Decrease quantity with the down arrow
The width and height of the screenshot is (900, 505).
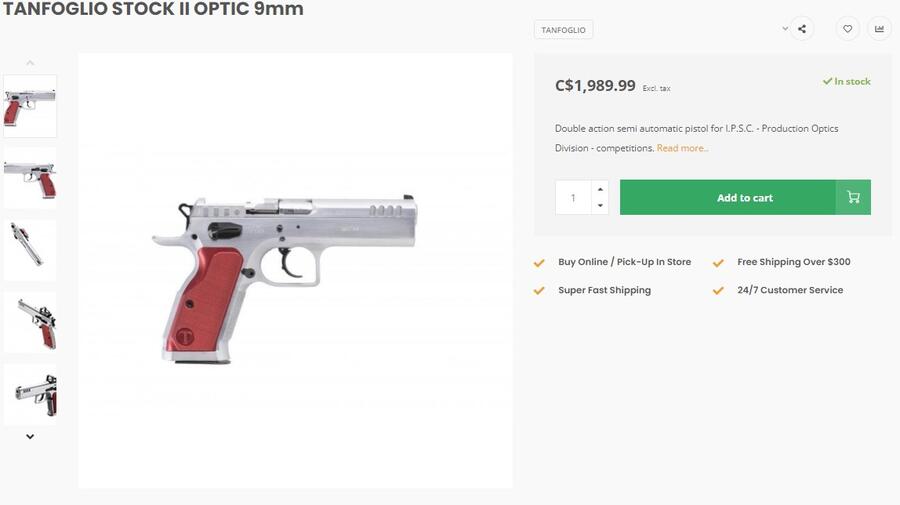pyautogui.click(x=599, y=205)
